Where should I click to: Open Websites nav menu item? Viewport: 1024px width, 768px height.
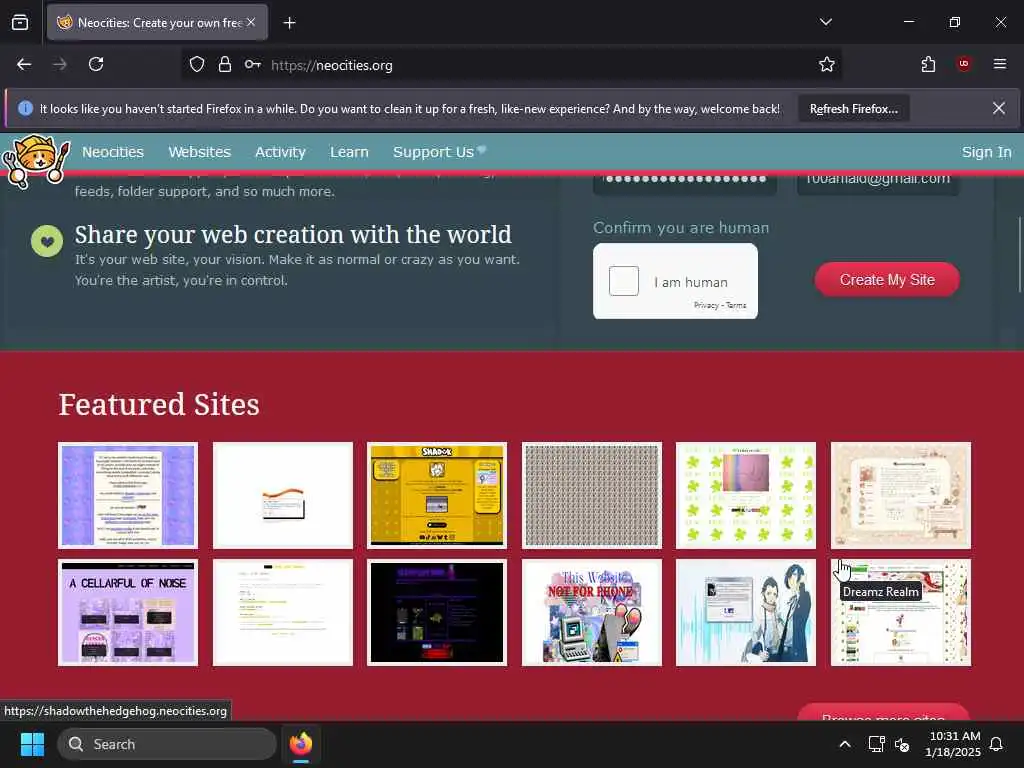click(200, 152)
